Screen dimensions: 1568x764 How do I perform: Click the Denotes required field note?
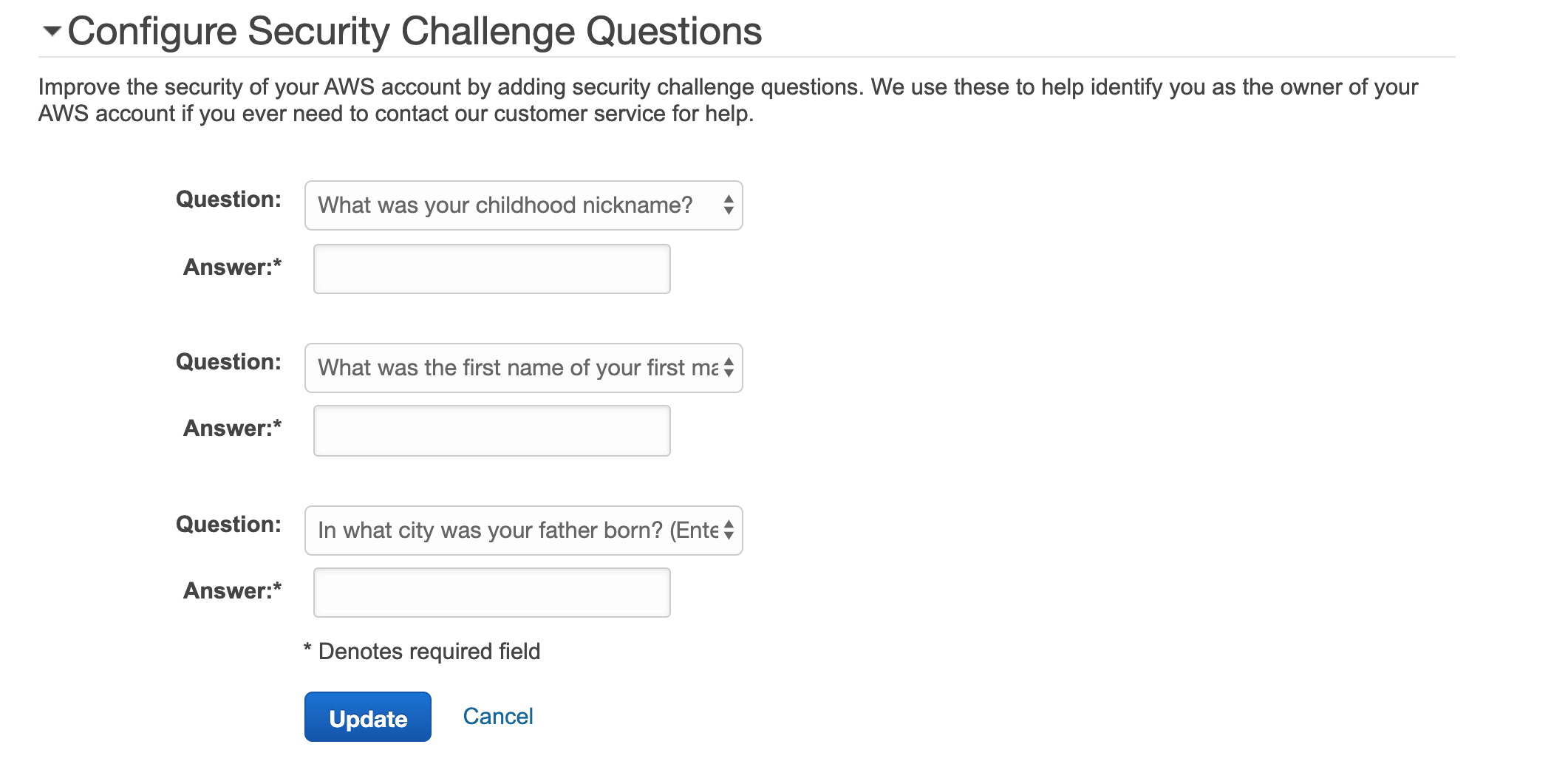click(421, 651)
